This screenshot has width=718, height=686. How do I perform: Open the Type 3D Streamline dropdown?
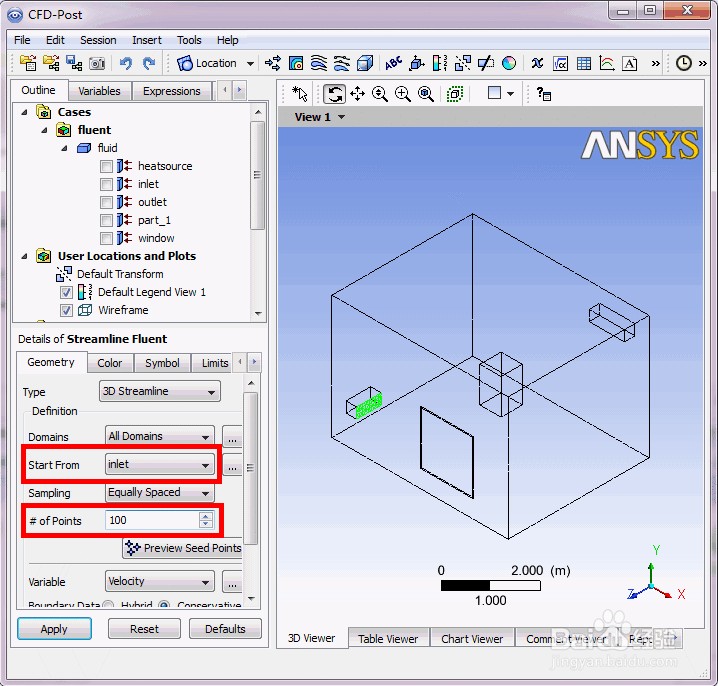click(159, 392)
